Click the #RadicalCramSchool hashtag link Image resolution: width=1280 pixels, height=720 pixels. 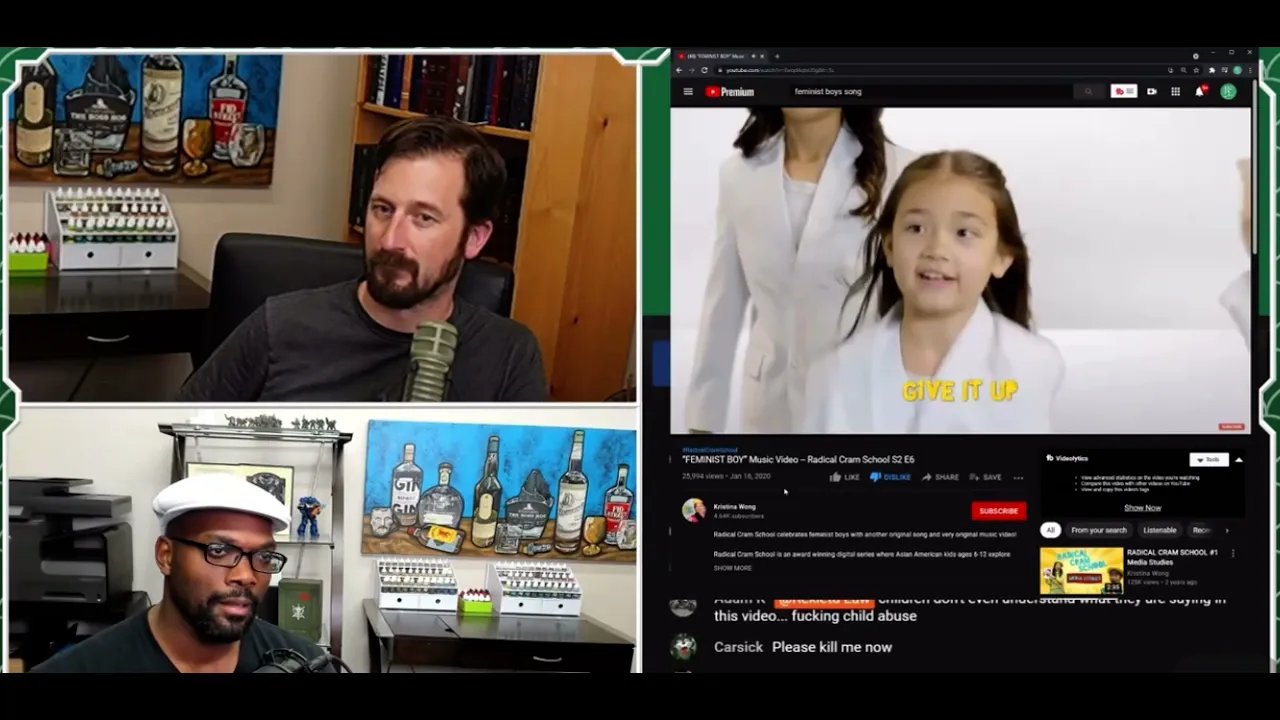[x=710, y=450]
